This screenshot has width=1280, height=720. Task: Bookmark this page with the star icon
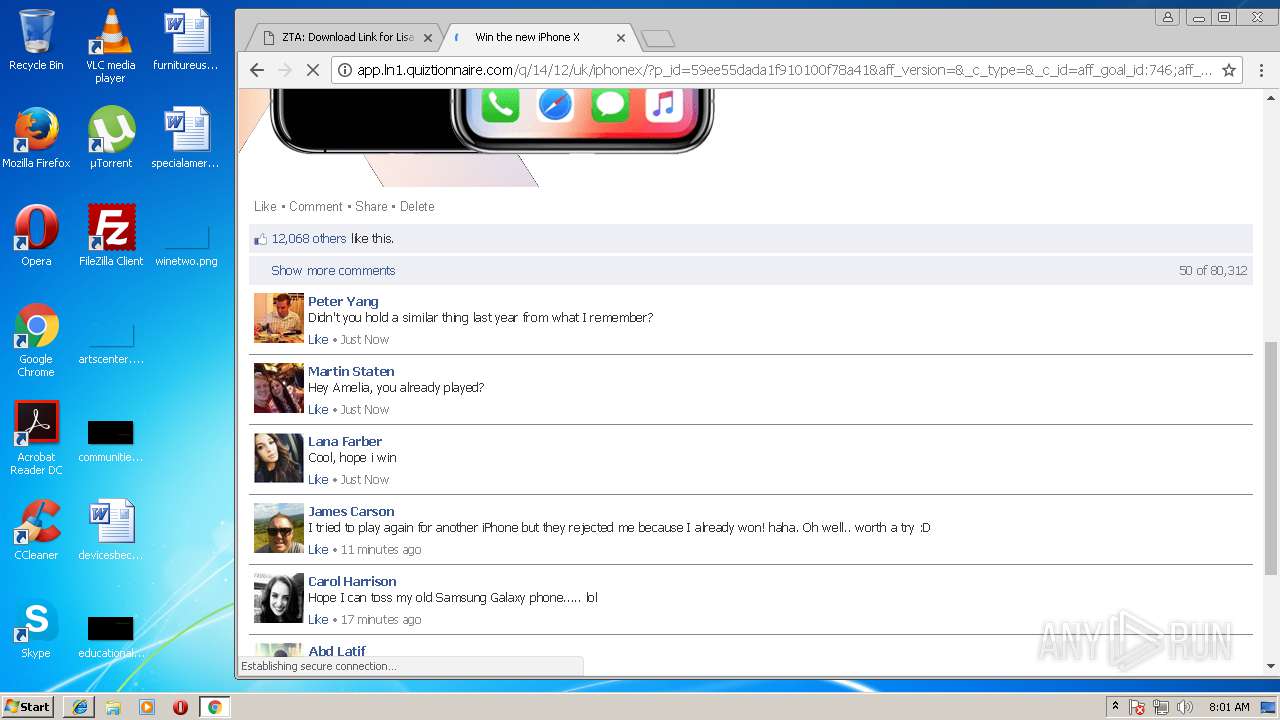click(1229, 70)
